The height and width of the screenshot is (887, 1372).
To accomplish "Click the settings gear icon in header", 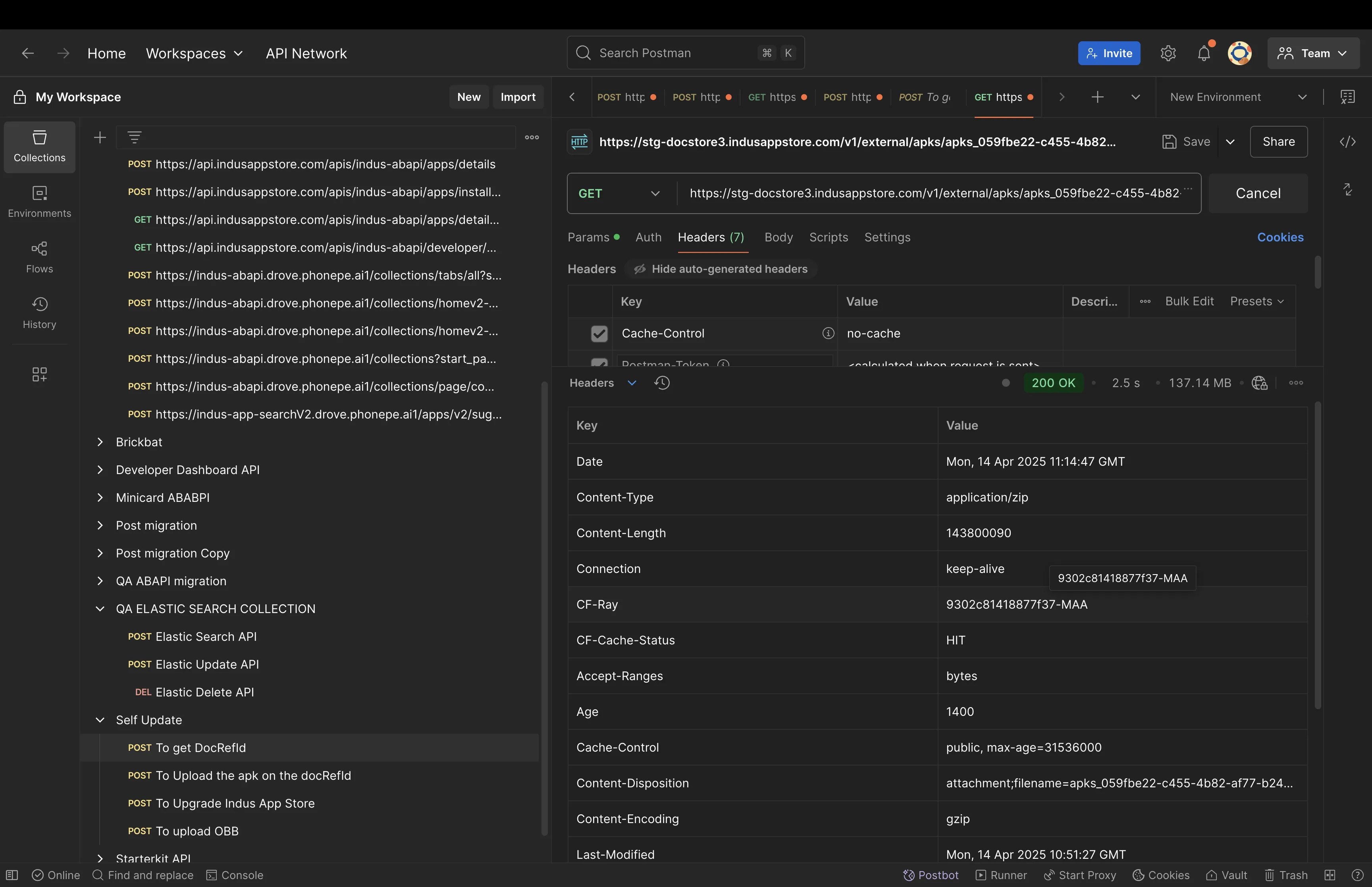I will pos(1168,54).
